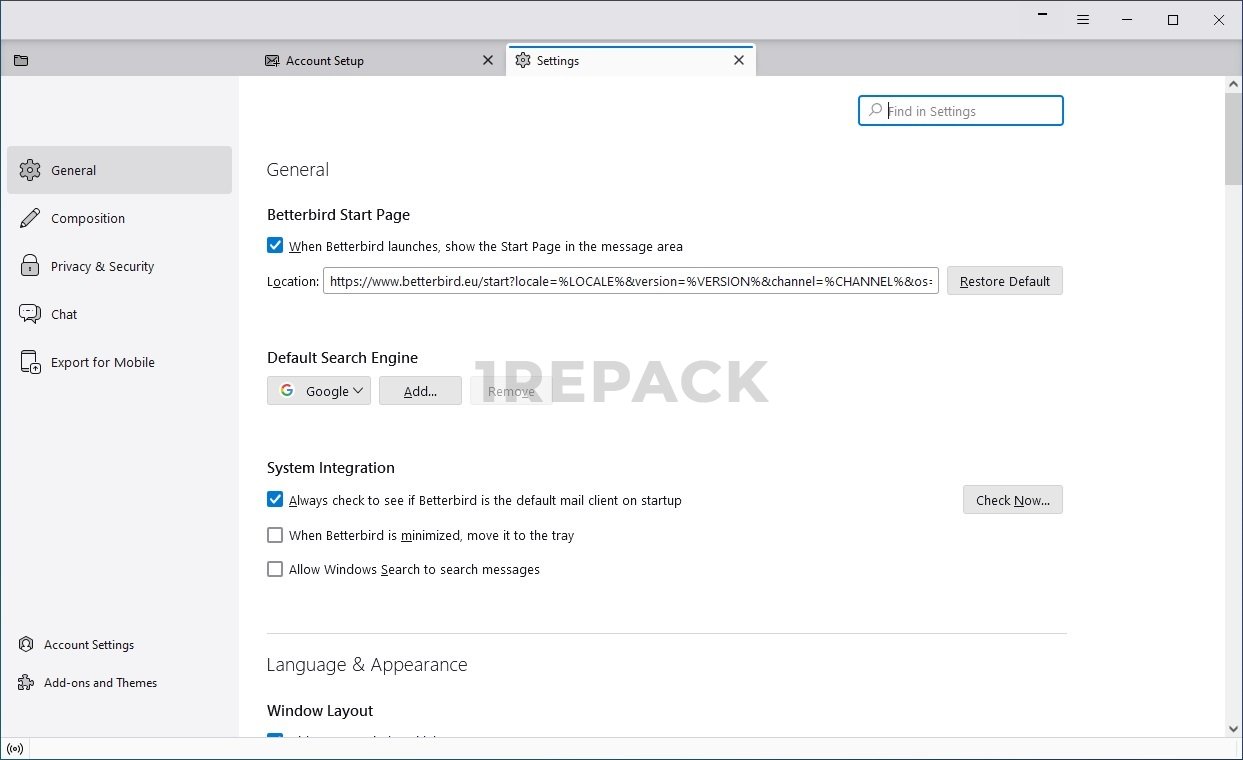Click the Check Now button

1012,500
